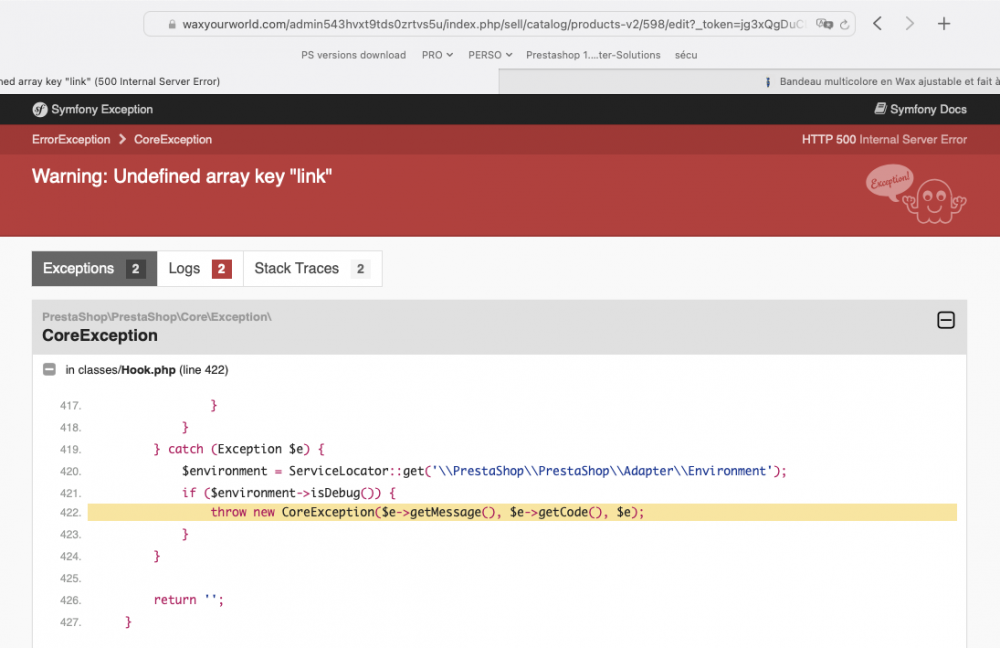Click CoreException breadcrumb

pos(173,140)
